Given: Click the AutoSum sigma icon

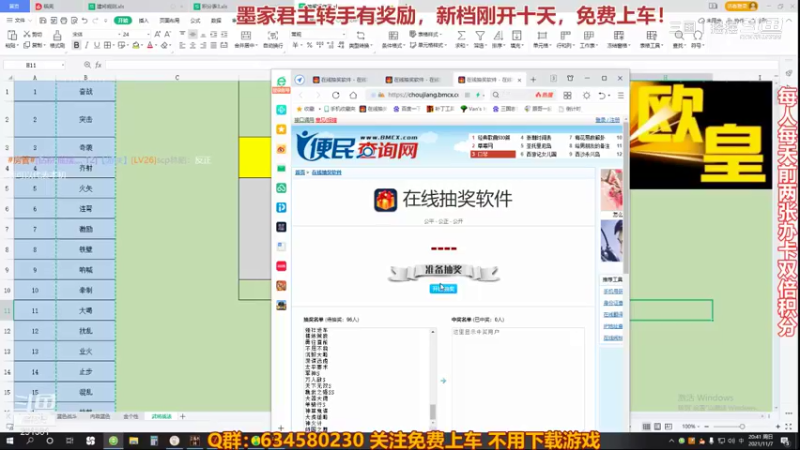Looking at the screenshot, I should coord(461,35).
